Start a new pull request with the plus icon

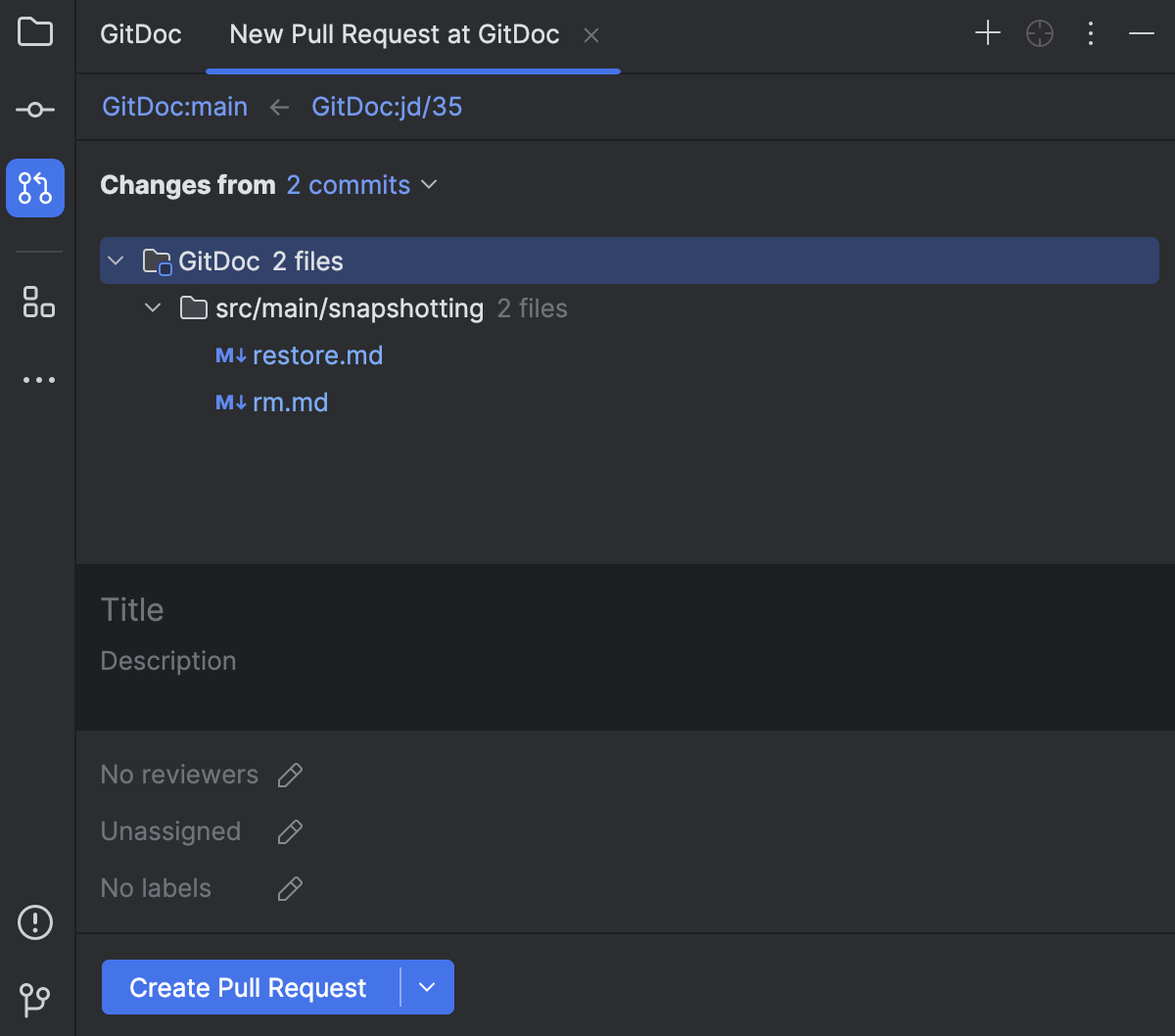pos(987,32)
